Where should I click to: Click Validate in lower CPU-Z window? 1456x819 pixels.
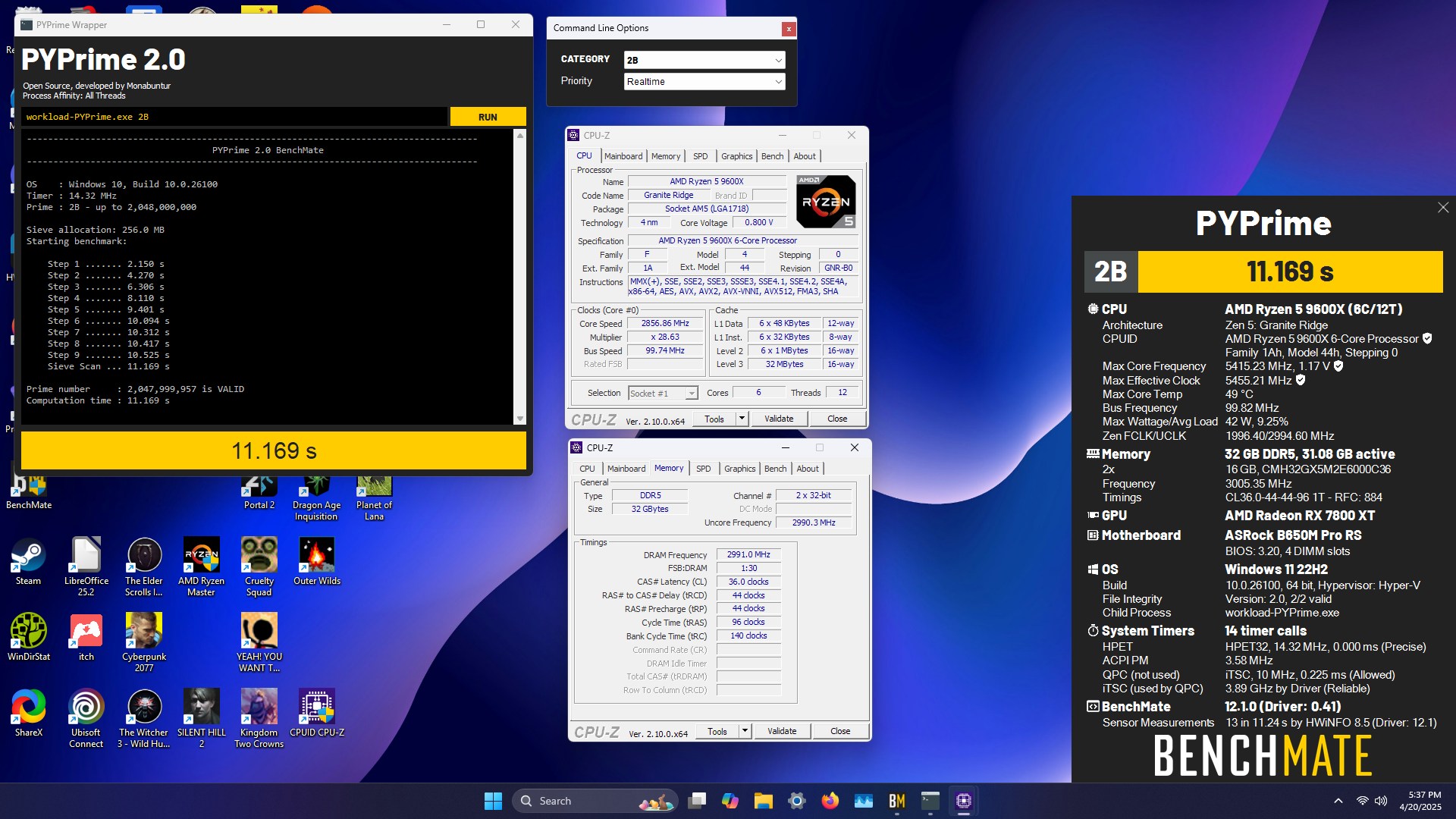click(782, 731)
